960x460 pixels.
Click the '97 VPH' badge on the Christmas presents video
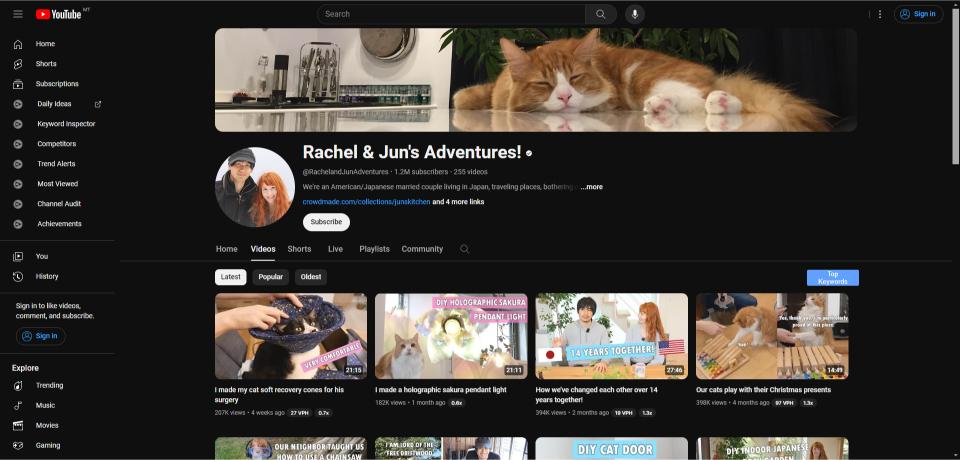(x=784, y=403)
